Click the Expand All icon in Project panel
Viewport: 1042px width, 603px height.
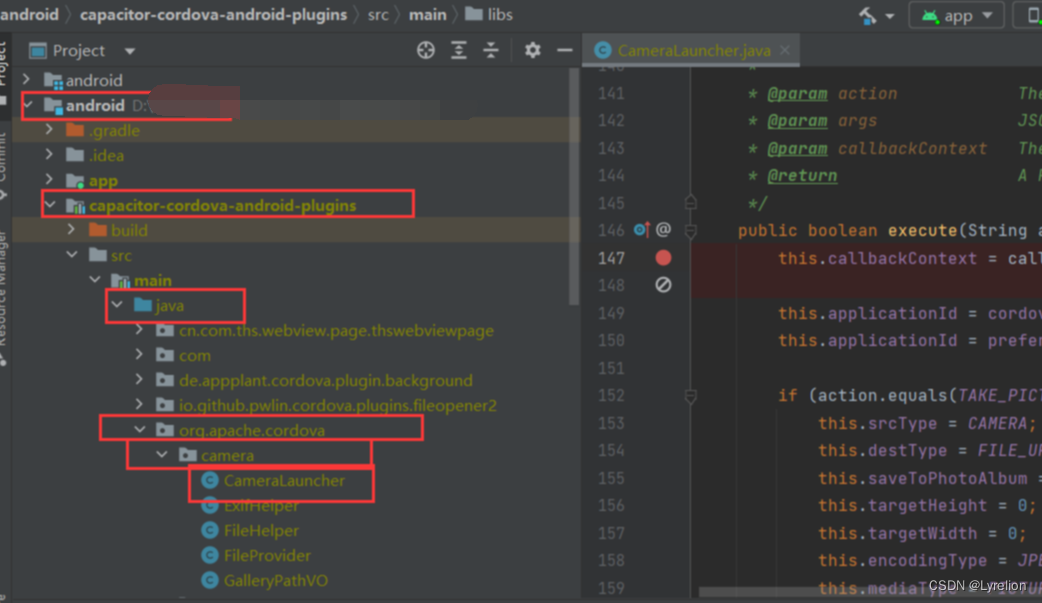point(459,51)
